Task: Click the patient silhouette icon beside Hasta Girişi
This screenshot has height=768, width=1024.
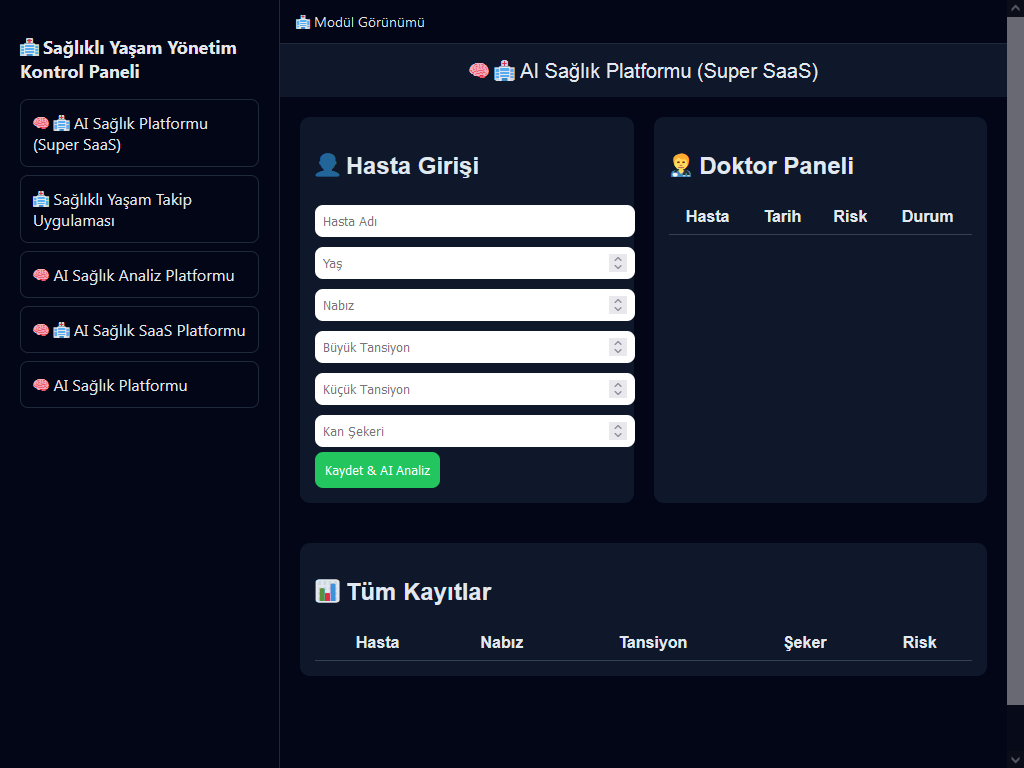Action: pos(327,165)
